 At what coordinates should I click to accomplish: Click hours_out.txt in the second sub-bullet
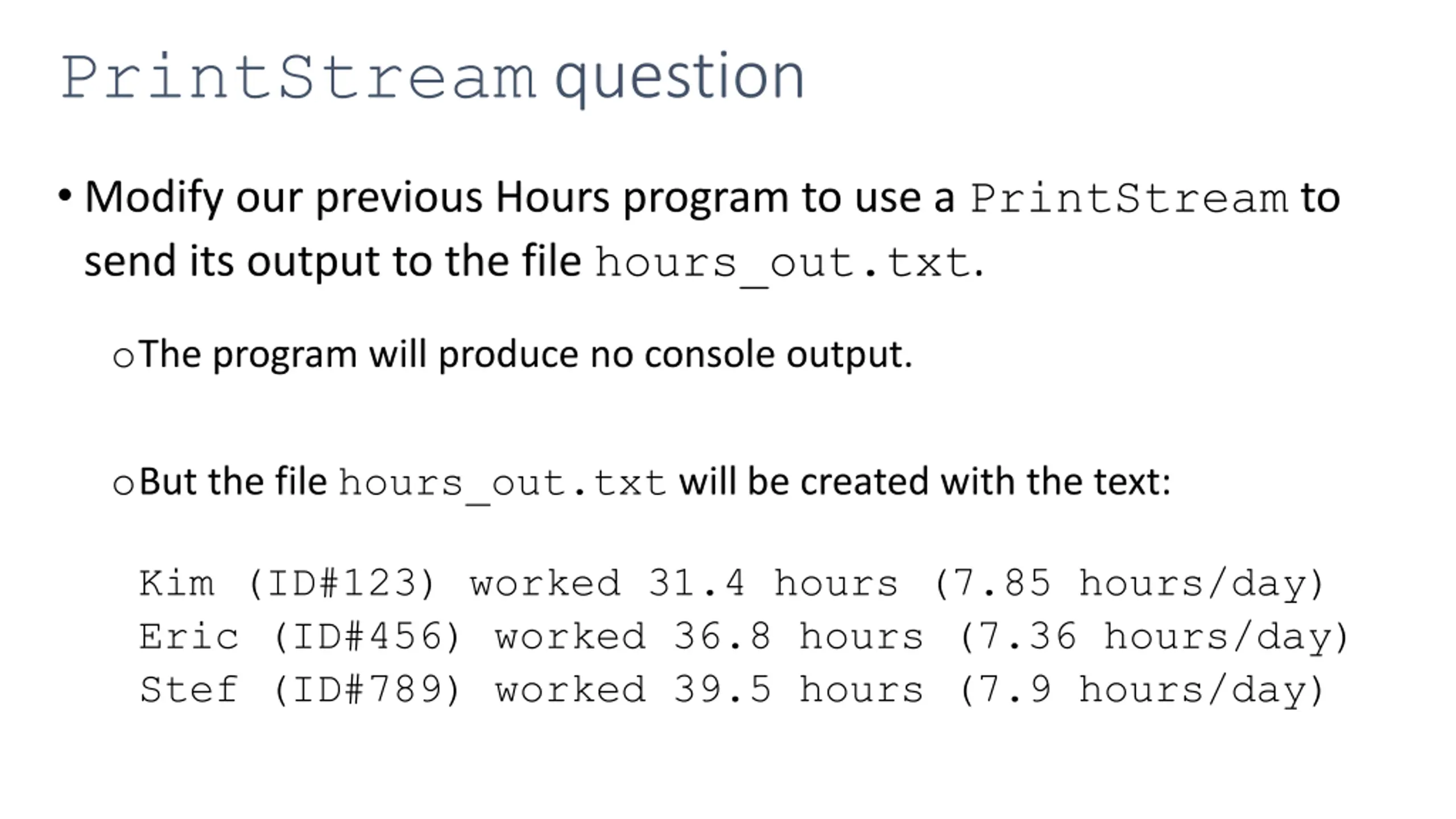tap(502, 485)
